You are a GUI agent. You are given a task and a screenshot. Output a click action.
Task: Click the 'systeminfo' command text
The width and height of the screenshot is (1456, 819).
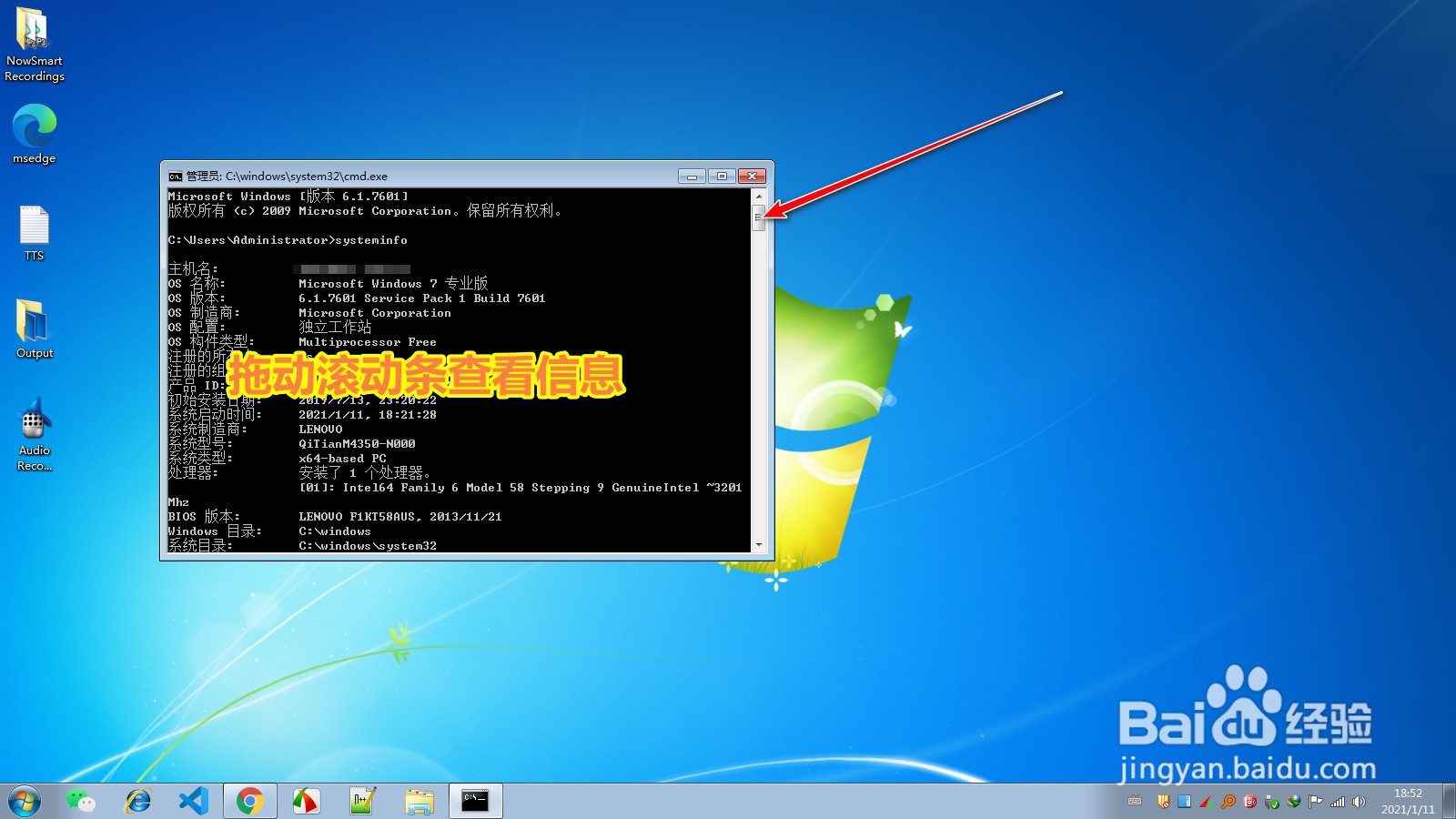(371, 240)
